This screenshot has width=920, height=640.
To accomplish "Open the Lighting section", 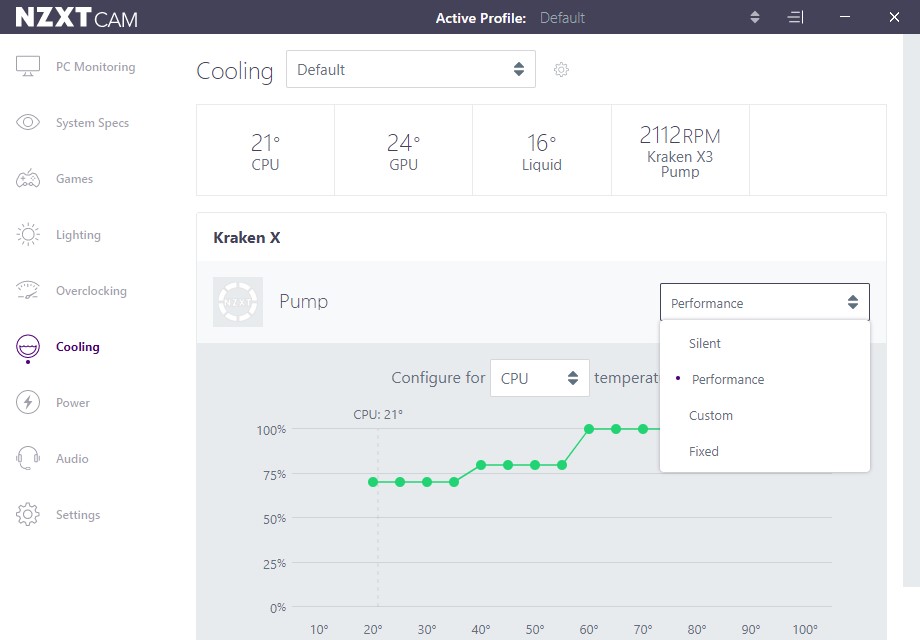I will tap(78, 235).
